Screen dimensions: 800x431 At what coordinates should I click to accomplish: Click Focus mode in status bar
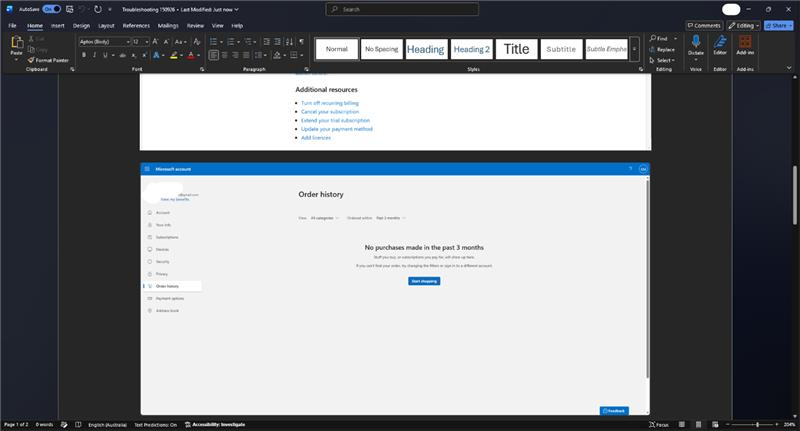(x=659, y=424)
